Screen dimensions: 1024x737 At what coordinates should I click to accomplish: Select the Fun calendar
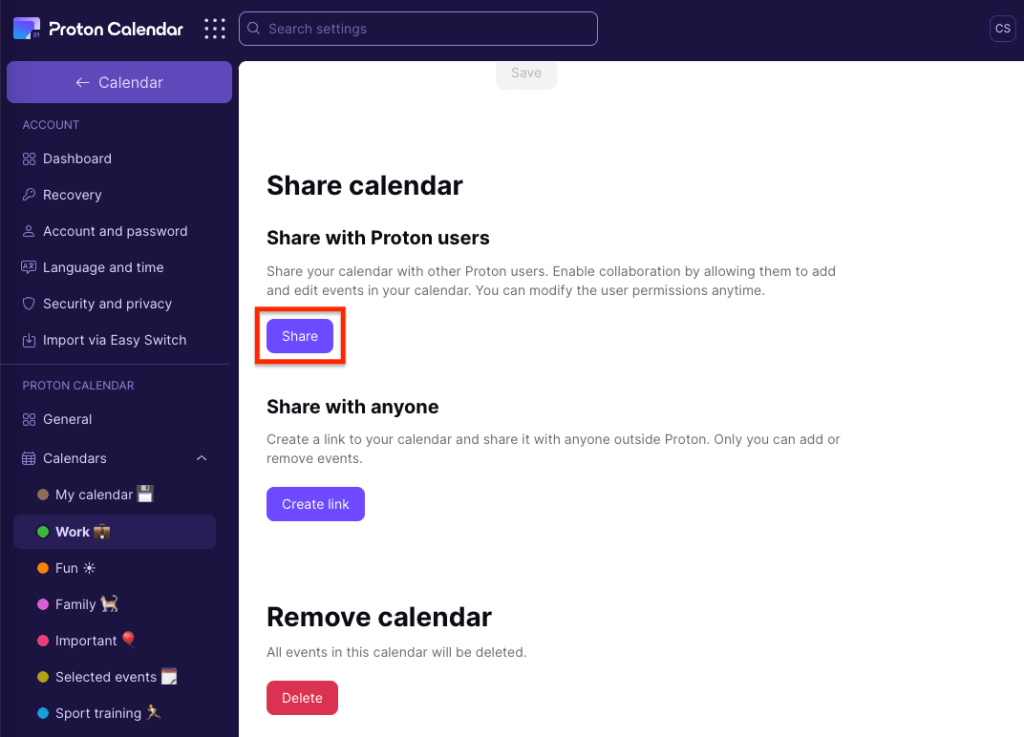(71, 567)
